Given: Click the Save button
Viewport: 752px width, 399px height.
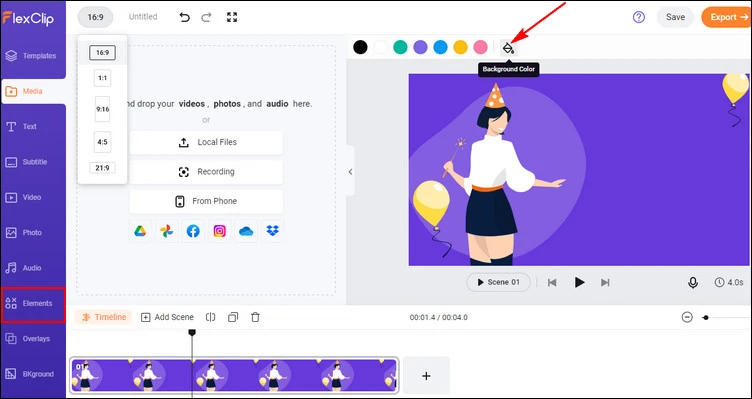Looking at the screenshot, I should click(x=675, y=17).
